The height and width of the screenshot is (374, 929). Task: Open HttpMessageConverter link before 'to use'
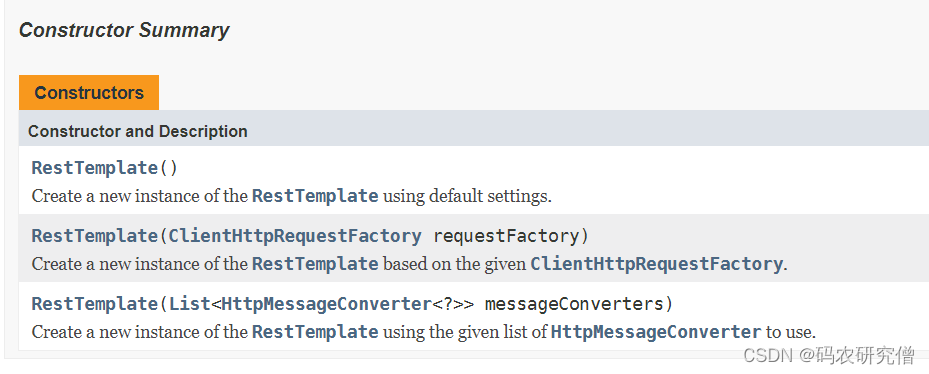[x=656, y=332]
